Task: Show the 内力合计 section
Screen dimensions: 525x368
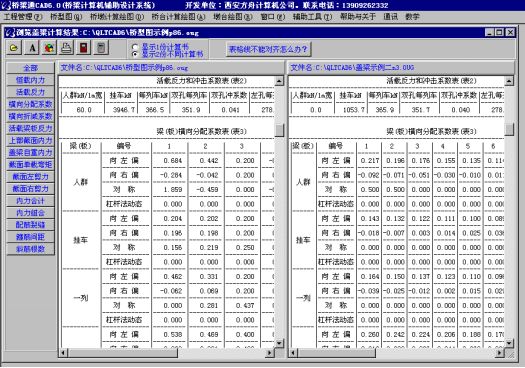Action: coord(30,201)
